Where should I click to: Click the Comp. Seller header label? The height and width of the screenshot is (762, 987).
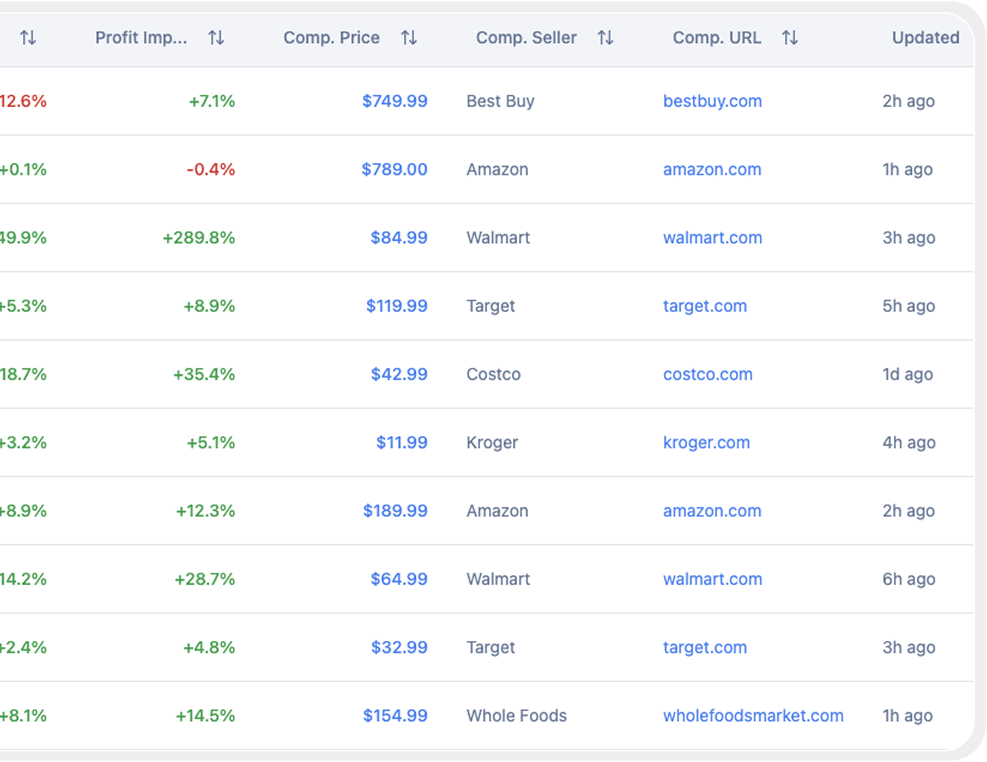click(x=526, y=37)
